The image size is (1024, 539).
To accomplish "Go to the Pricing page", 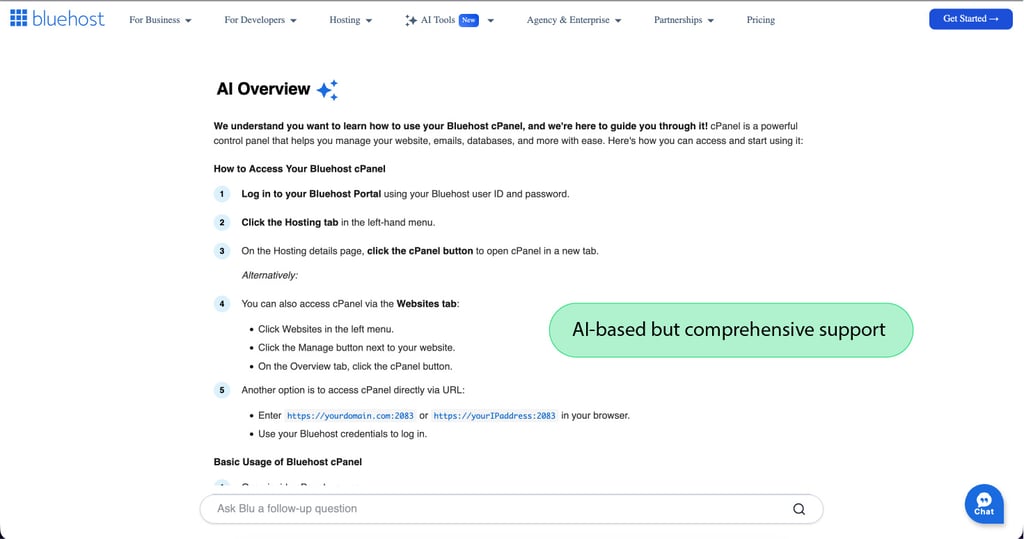I will pos(761,20).
